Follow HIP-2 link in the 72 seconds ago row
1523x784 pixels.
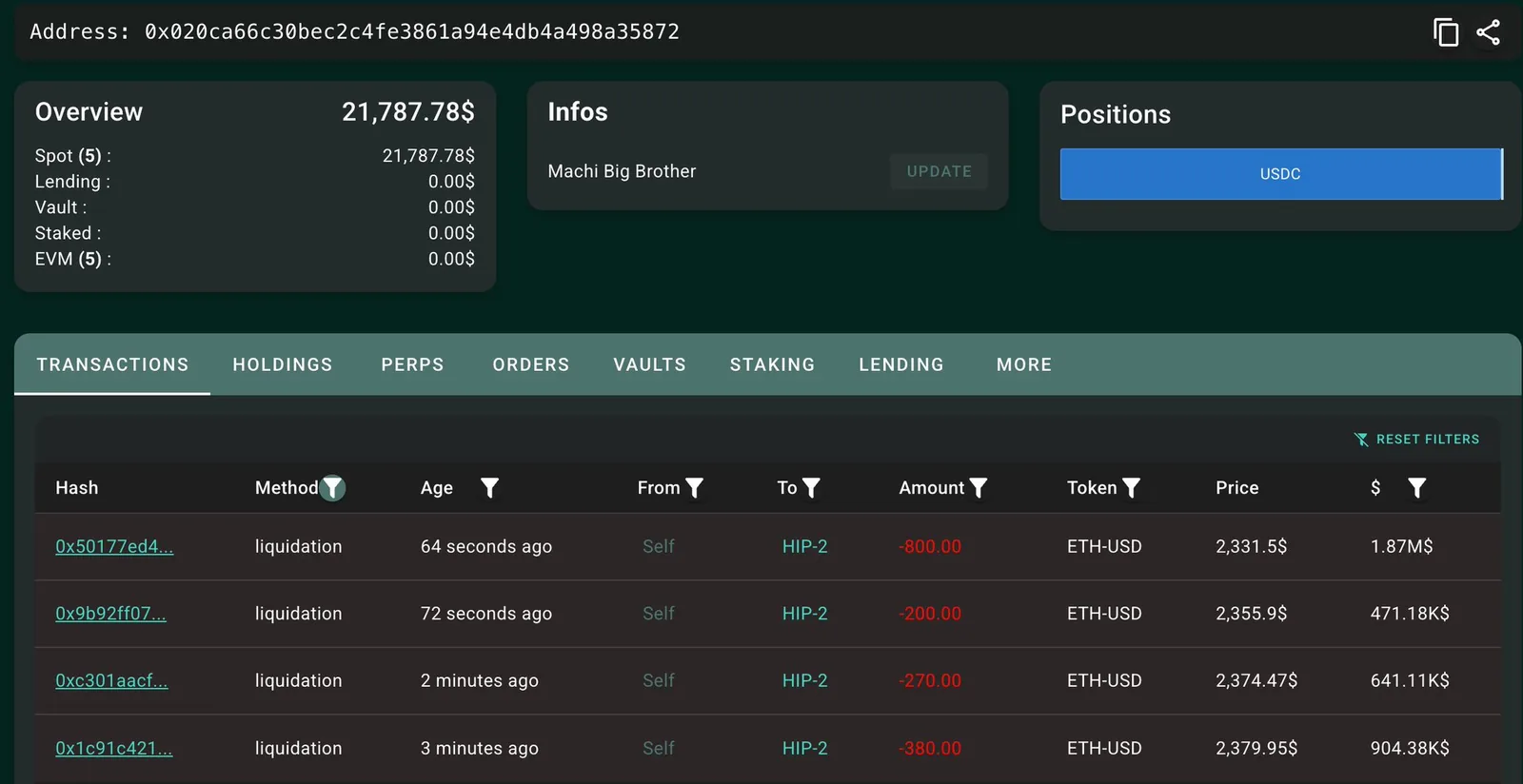(x=805, y=614)
